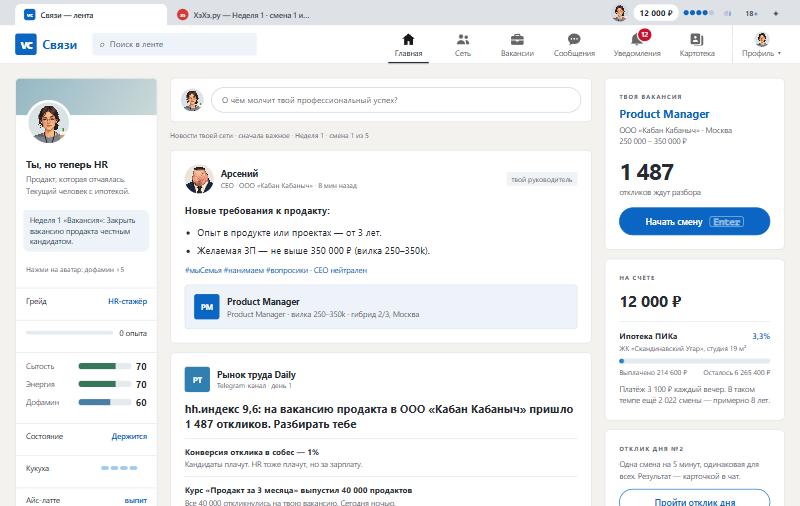Viewport: 800px width, 506px height.
Task: Open the hh.индекс 9,6 headline
Action: [x=379, y=417]
